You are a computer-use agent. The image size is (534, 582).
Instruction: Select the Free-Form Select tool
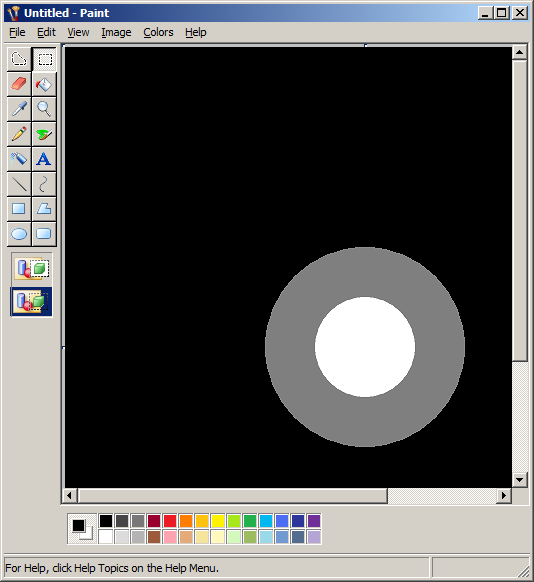pyautogui.click(x=19, y=59)
